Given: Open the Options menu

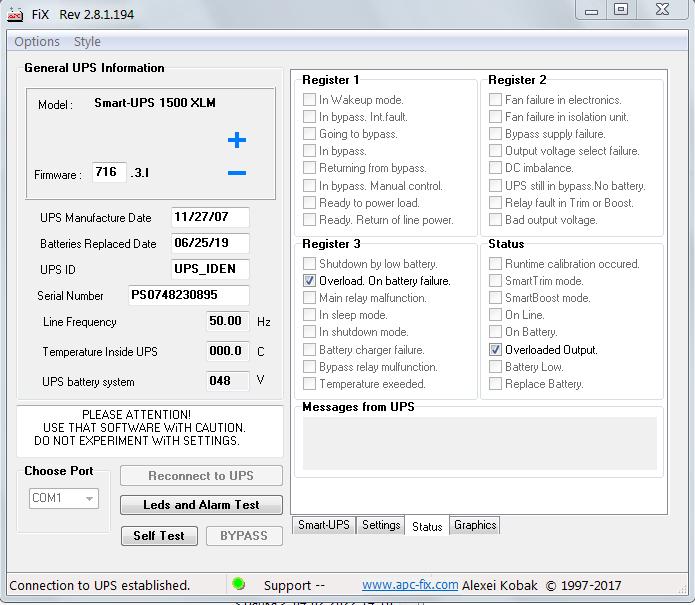Looking at the screenshot, I should point(37,42).
